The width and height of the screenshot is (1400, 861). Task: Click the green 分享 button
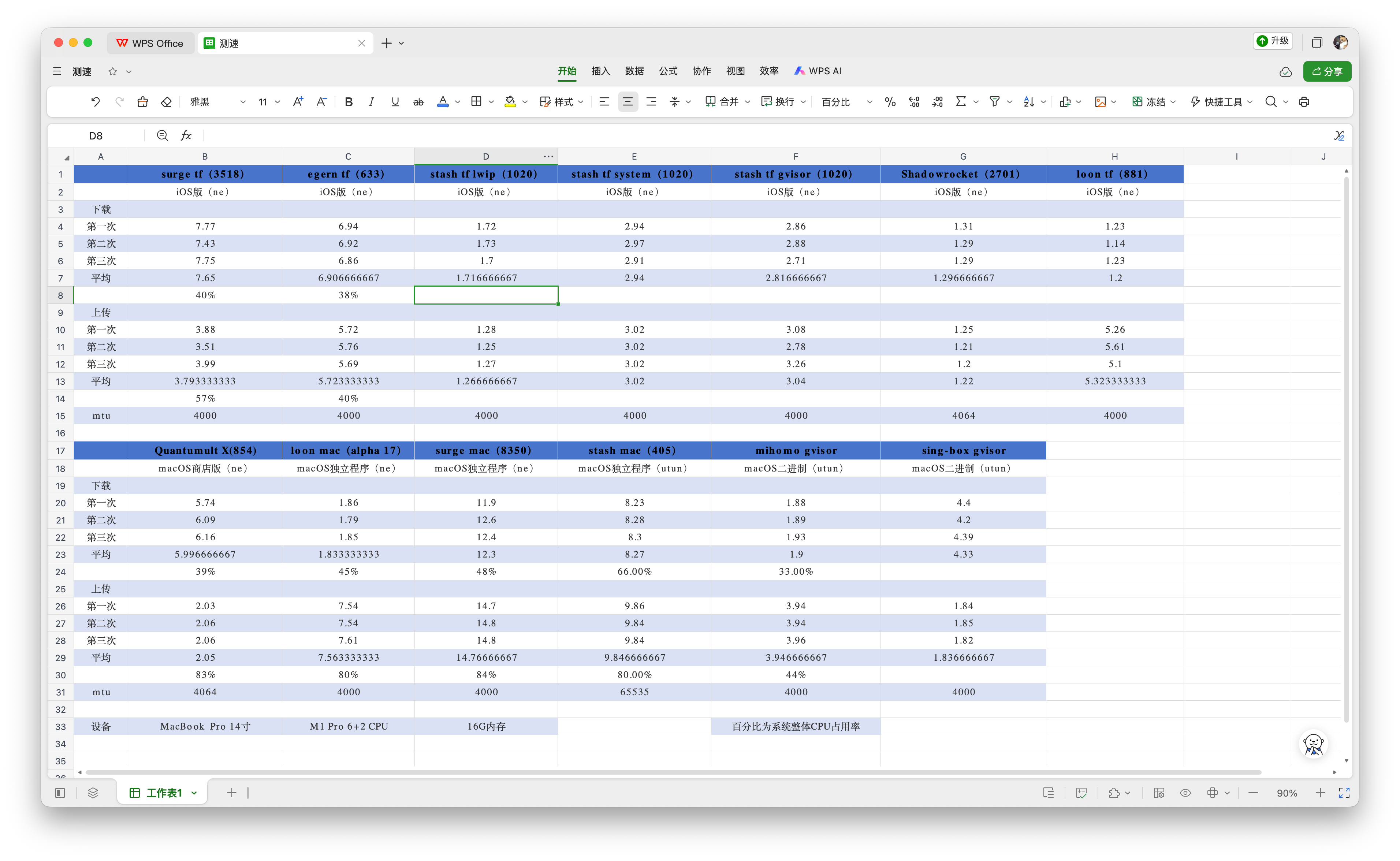tap(1326, 71)
